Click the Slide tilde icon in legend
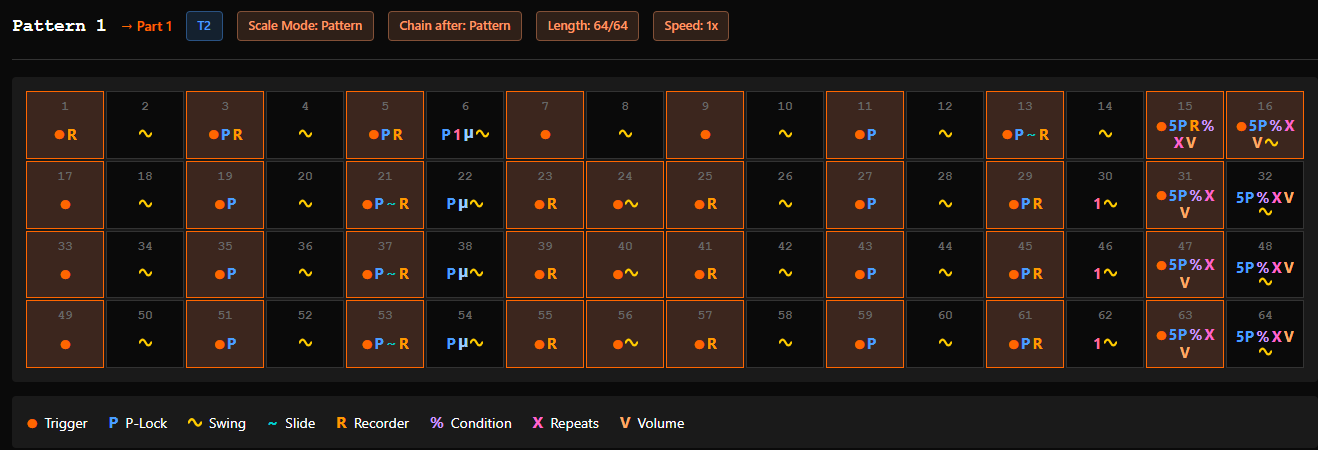Viewport: 1318px width, 450px height. click(x=272, y=423)
